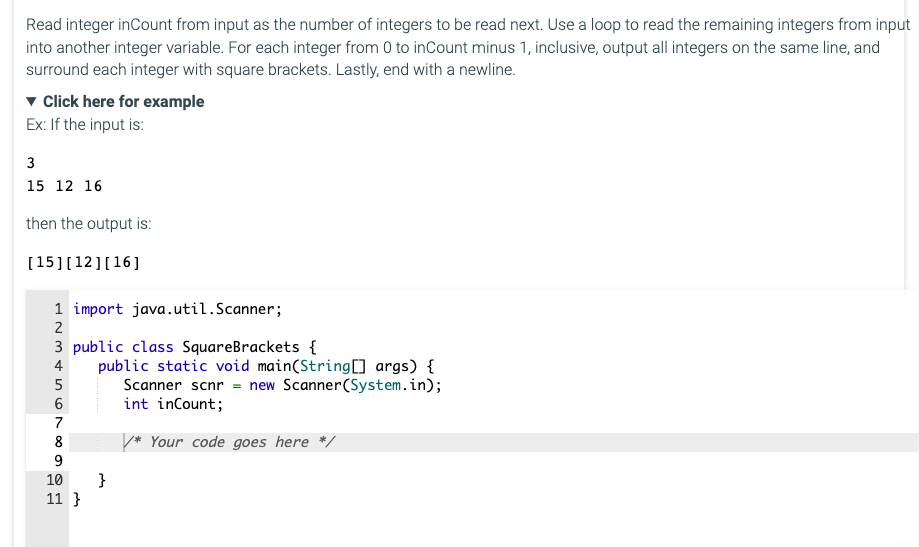
Task: Click the 'Scanner scnr = new Scanner' line
Action: click(x=282, y=385)
